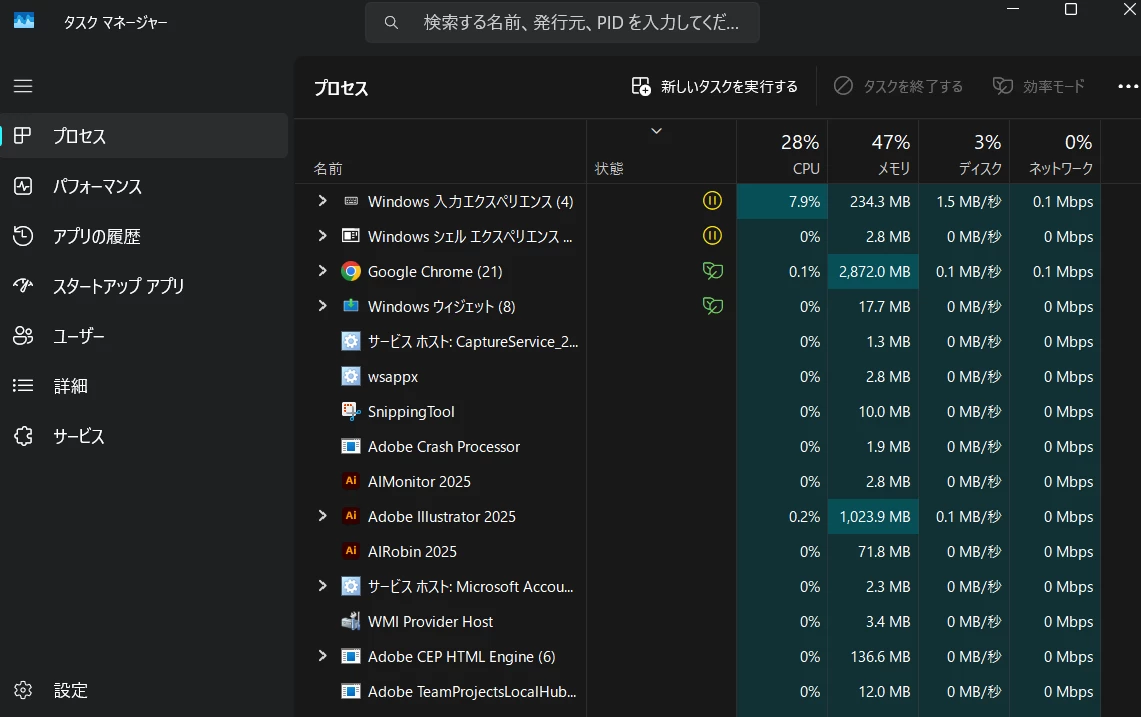Open the サービス tab
1141x717 pixels.
pos(145,436)
